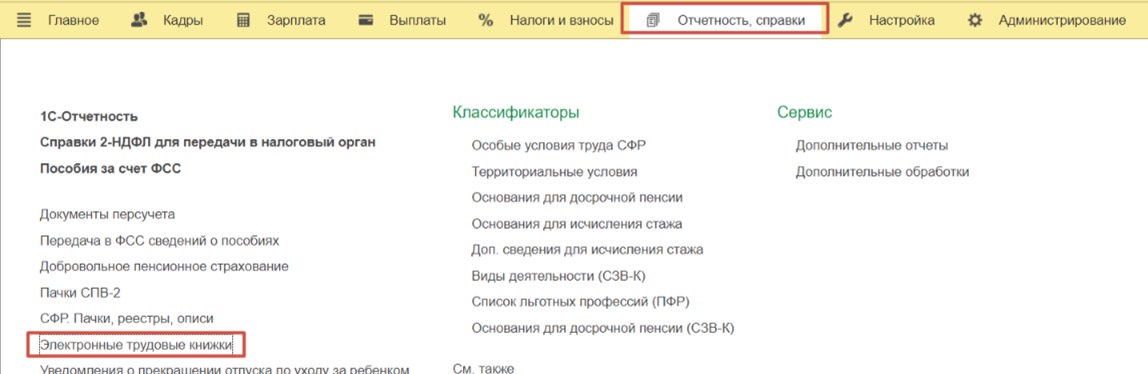Open the Главное section
Image resolution: width=1148 pixels, height=374 pixels.
click(73, 20)
